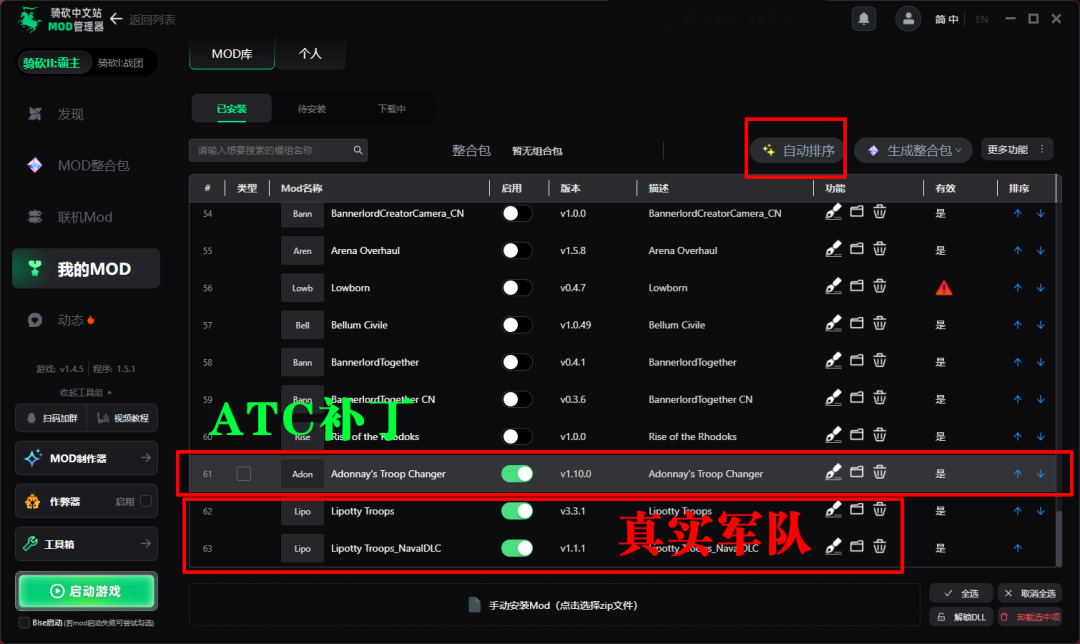This screenshot has height=644, width=1080.
Task: Click the 自动排序 button
Action: point(798,150)
